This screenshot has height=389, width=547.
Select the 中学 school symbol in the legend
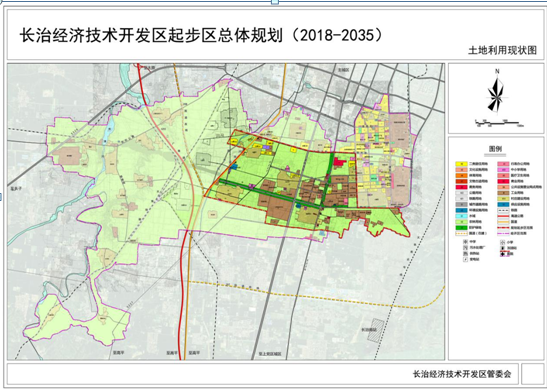pos(465,242)
